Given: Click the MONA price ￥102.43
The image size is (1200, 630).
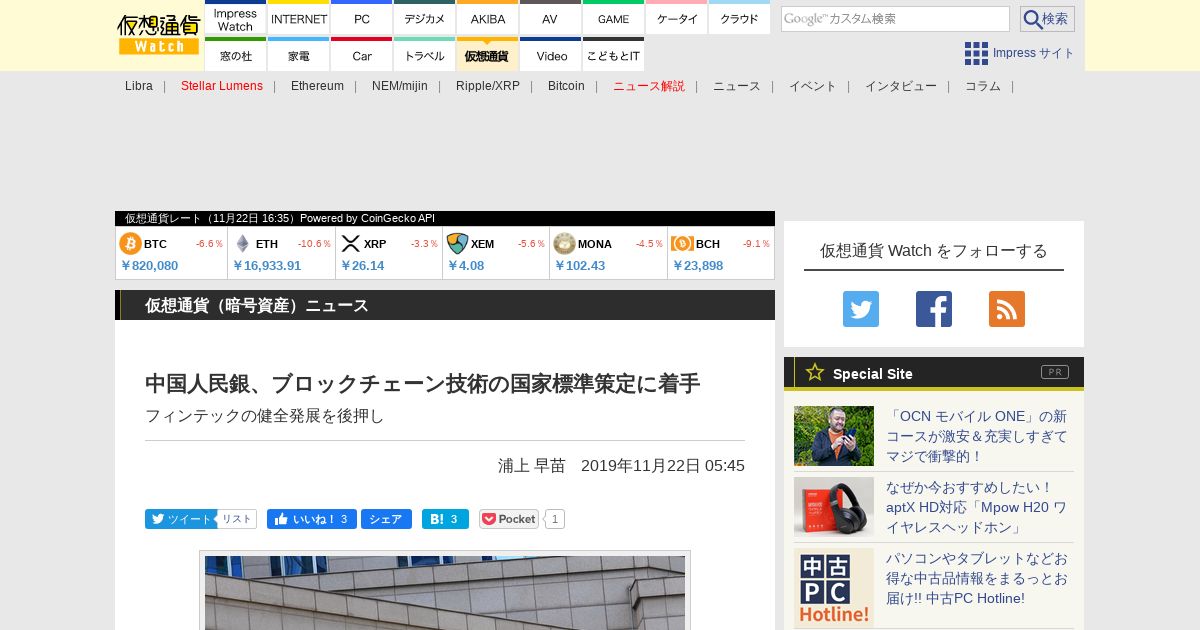Looking at the screenshot, I should click(580, 266).
